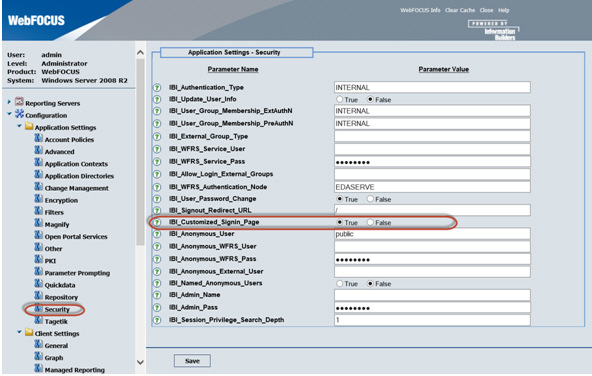Collapse the Configuration tree node
The width and height of the screenshot is (592, 376).
click(9, 114)
